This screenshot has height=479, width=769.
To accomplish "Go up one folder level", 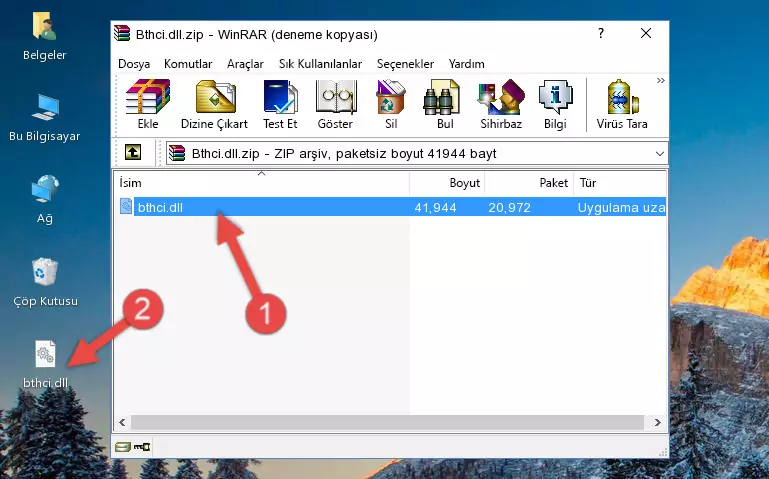I will [x=133, y=152].
